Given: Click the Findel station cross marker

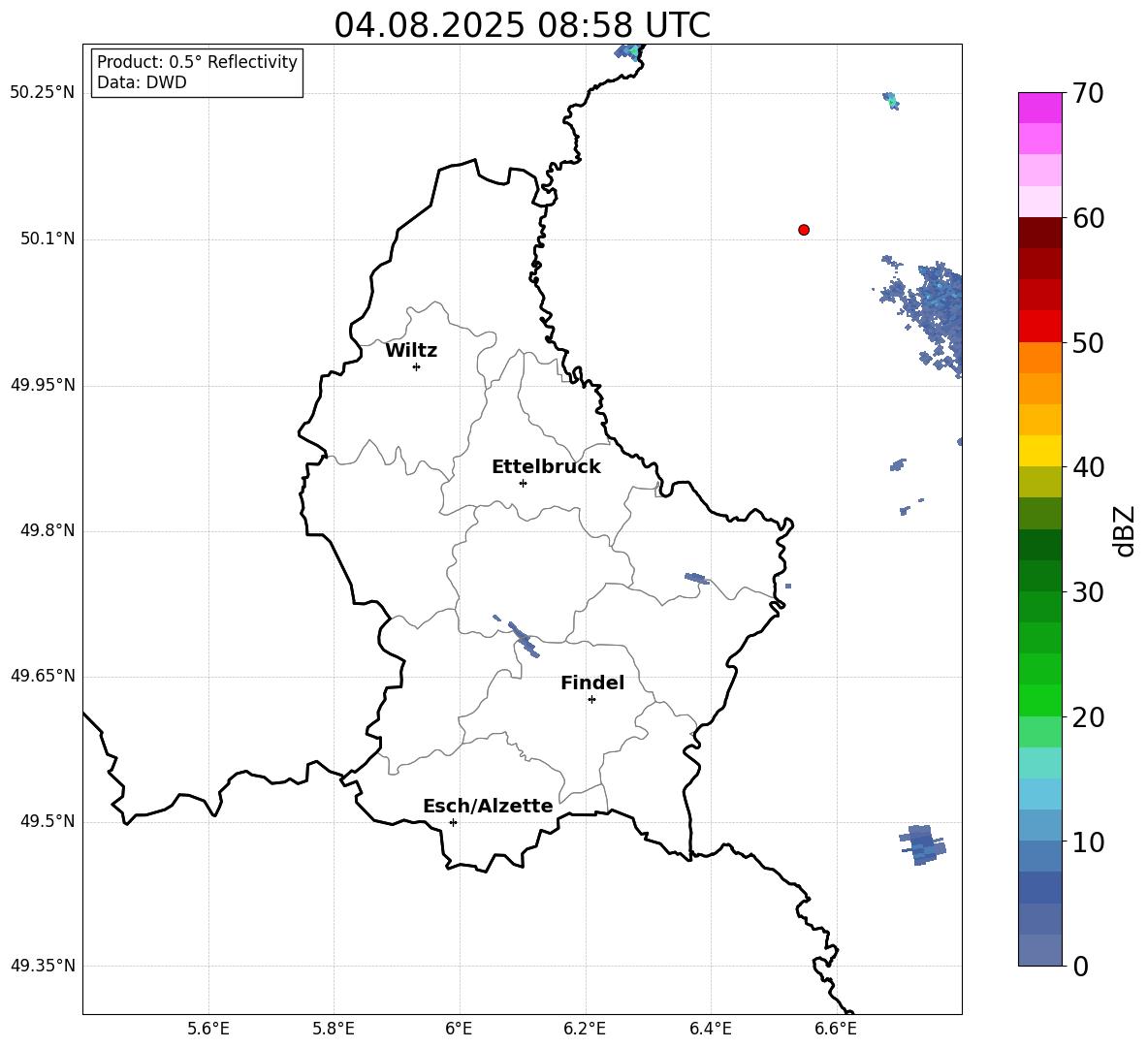Looking at the screenshot, I should coord(591,700).
